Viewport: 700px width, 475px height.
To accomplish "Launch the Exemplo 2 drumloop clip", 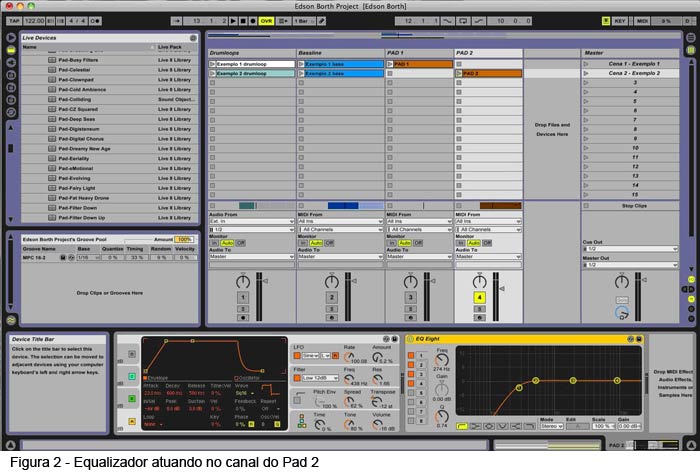I will [x=212, y=74].
